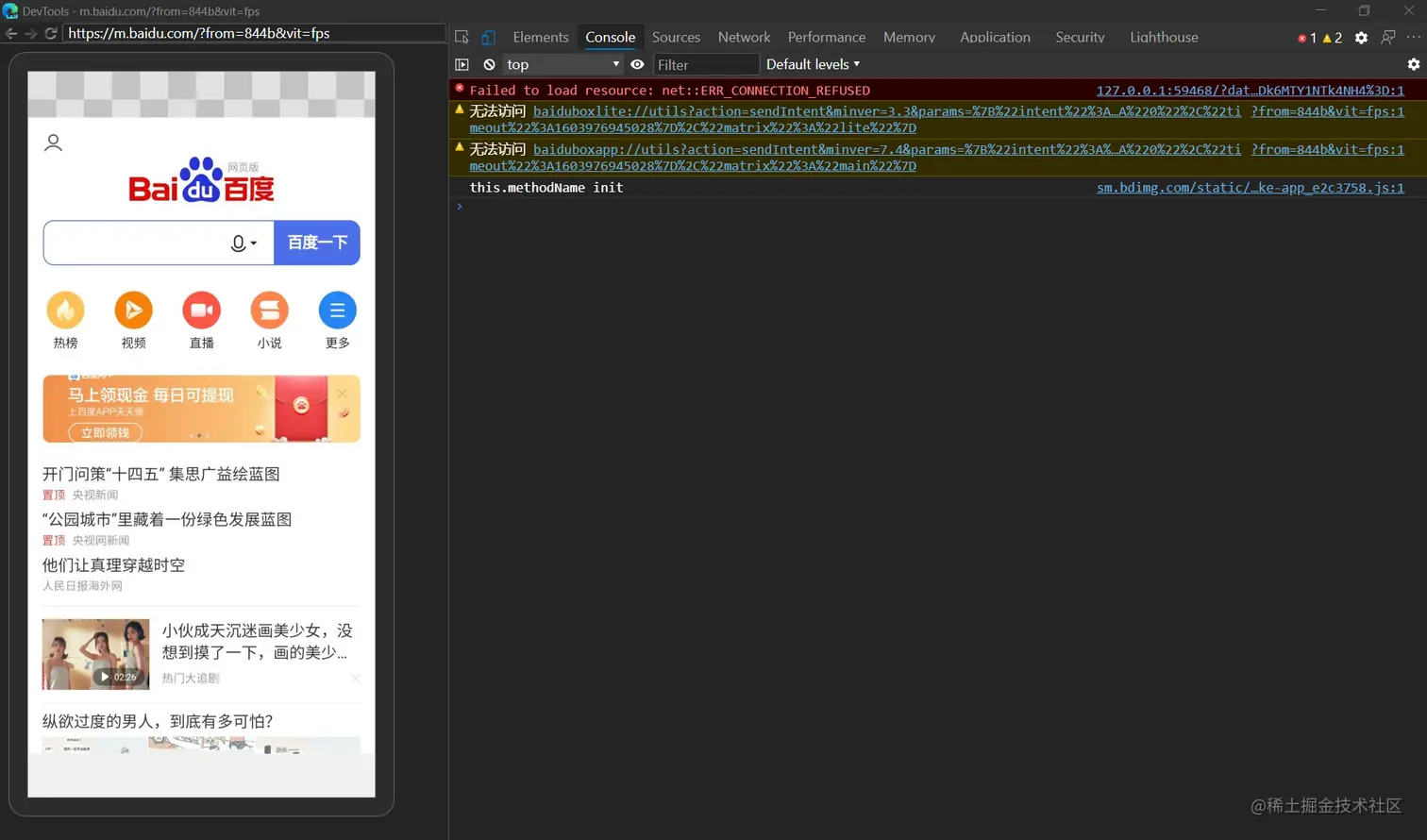
Task: Play the 02:26 video thumbnail
Action: pos(95,654)
